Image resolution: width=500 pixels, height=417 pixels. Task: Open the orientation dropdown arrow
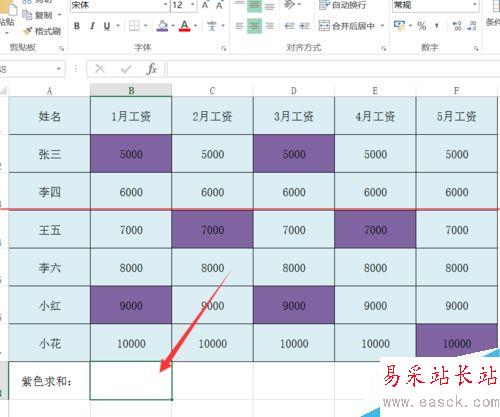299,5
